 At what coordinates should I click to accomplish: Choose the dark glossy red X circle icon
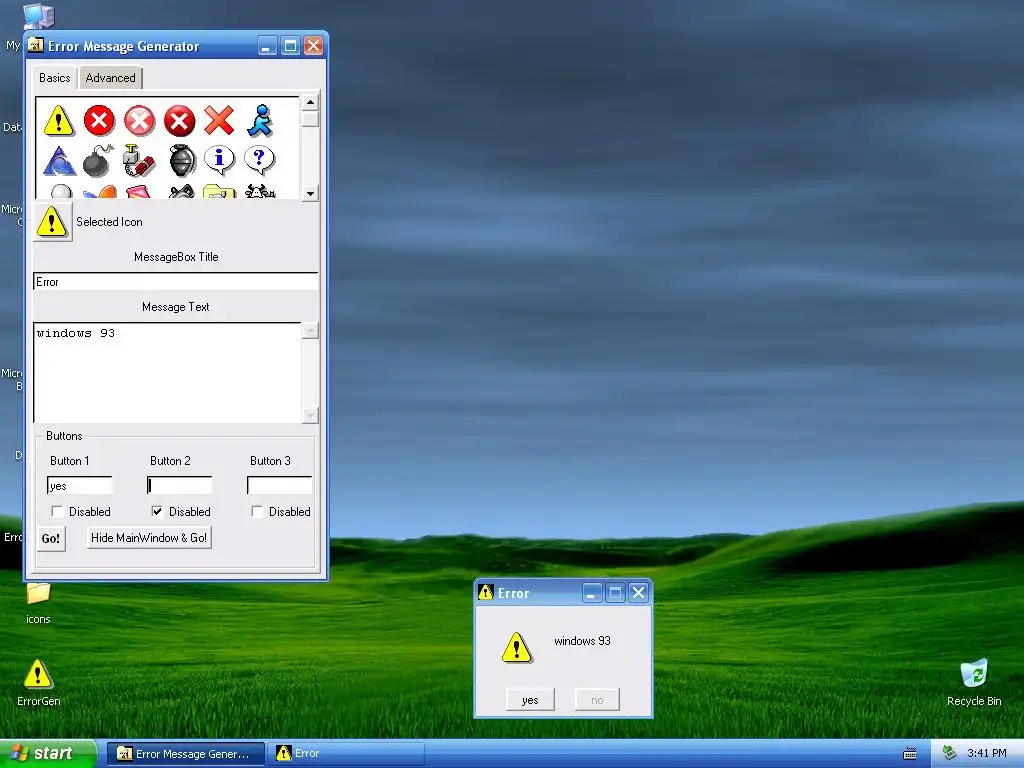pyautogui.click(x=180, y=121)
